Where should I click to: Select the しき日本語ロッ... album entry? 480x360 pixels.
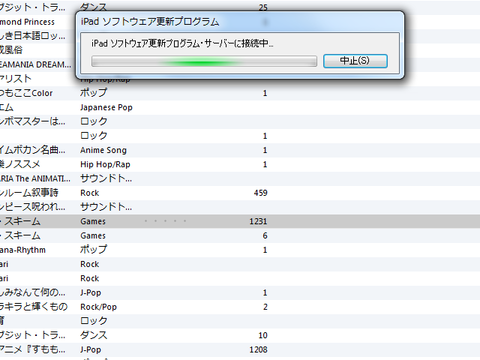[33, 36]
